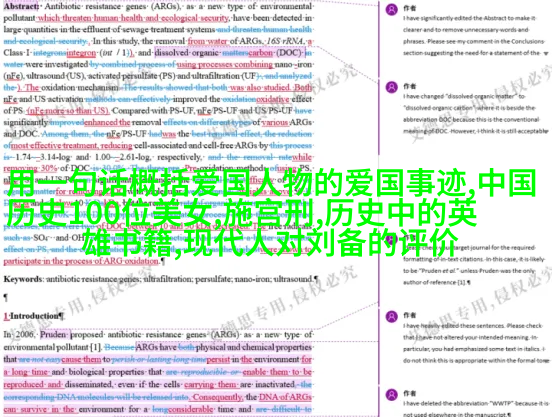Click the highlighted phrase "dissolved organic" in the abstract
553x418 pixels.
tap(187, 53)
